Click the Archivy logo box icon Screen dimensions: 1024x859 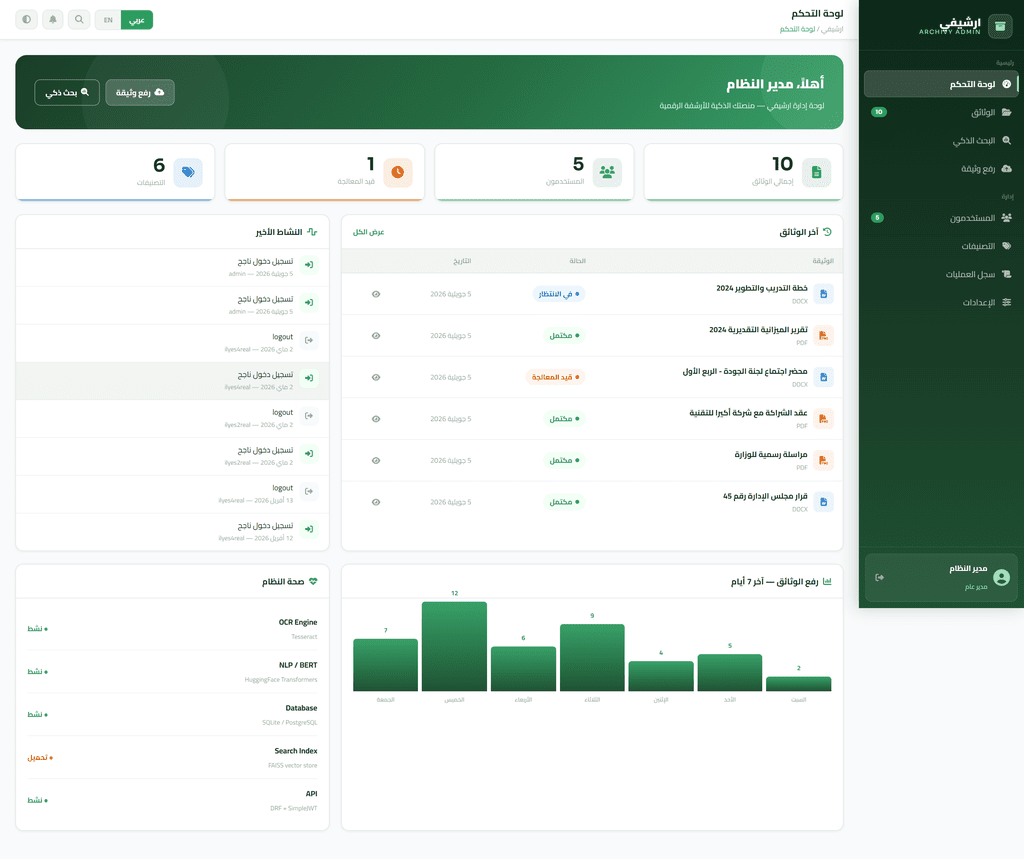(1000, 26)
